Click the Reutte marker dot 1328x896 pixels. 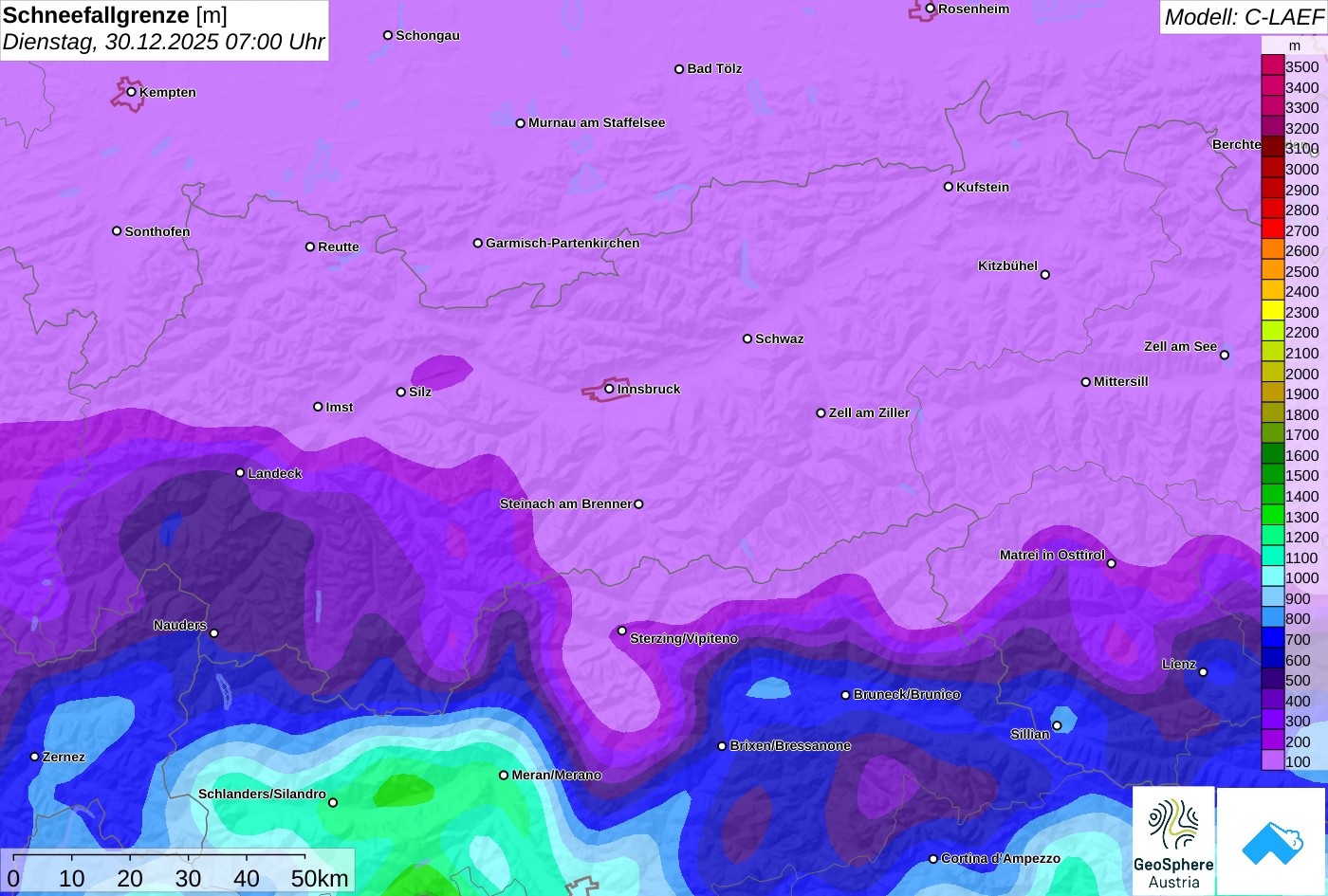point(310,247)
